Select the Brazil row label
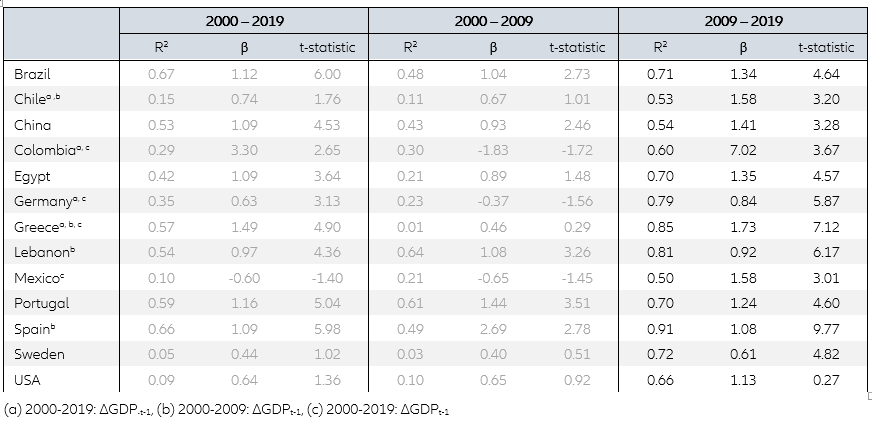The image size is (872, 423). [x=33, y=74]
